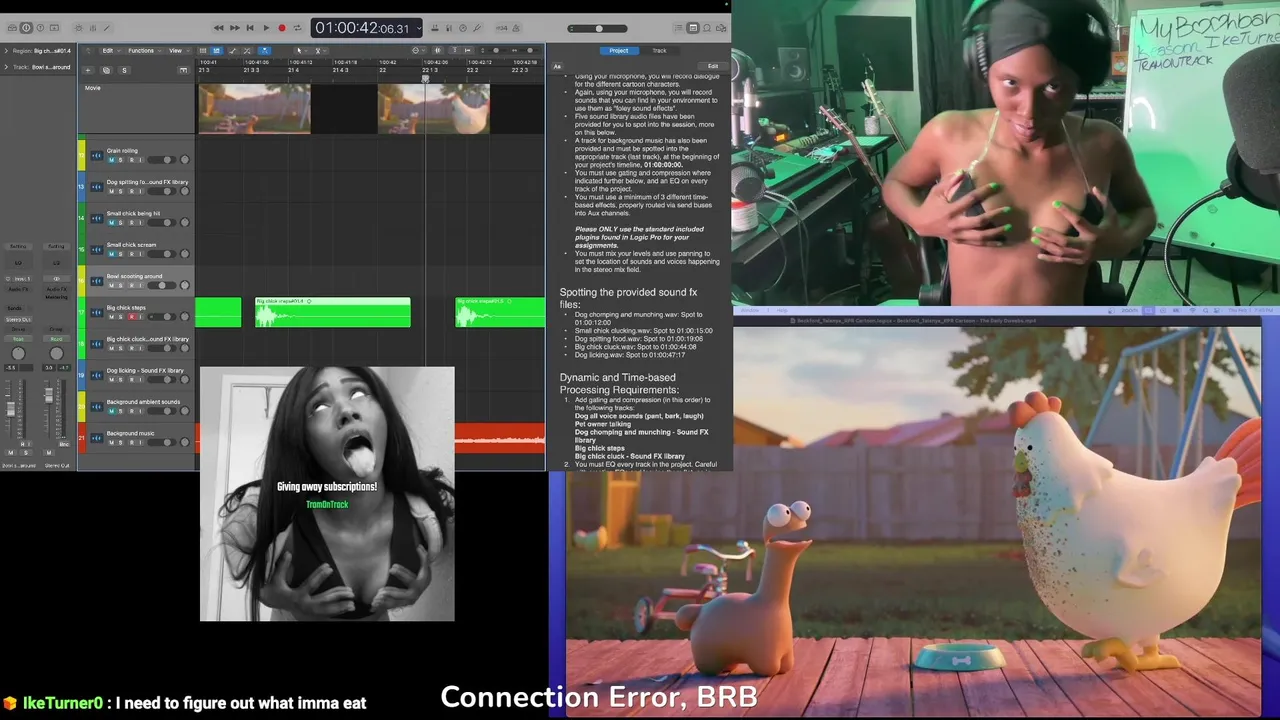Switch to the Project notes tab
This screenshot has height=720, width=1280.
pos(620,51)
